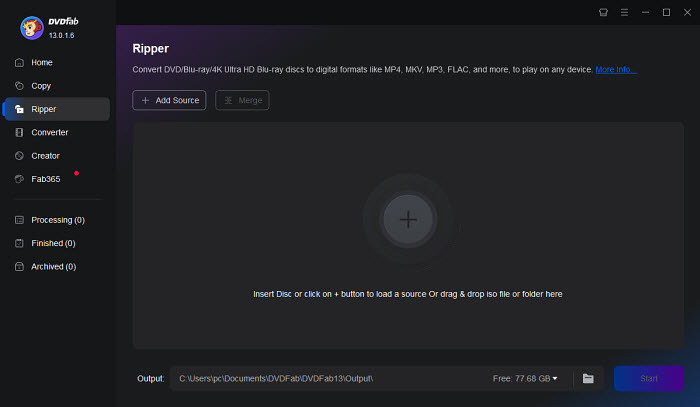Viewport: 700px width, 407px height.
Task: Click the merge icon beside Merge label
Action: (228, 100)
